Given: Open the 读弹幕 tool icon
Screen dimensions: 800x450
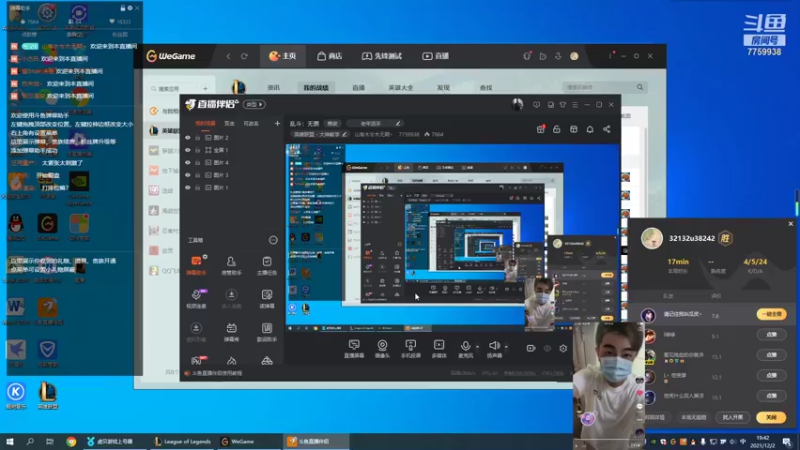Looking at the screenshot, I should tap(267, 298).
